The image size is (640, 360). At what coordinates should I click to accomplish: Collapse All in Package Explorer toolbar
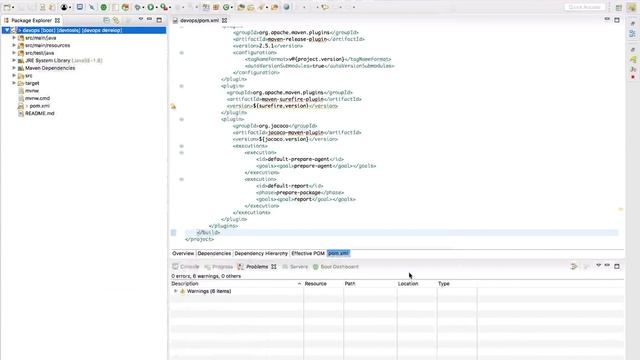[x=106, y=20]
